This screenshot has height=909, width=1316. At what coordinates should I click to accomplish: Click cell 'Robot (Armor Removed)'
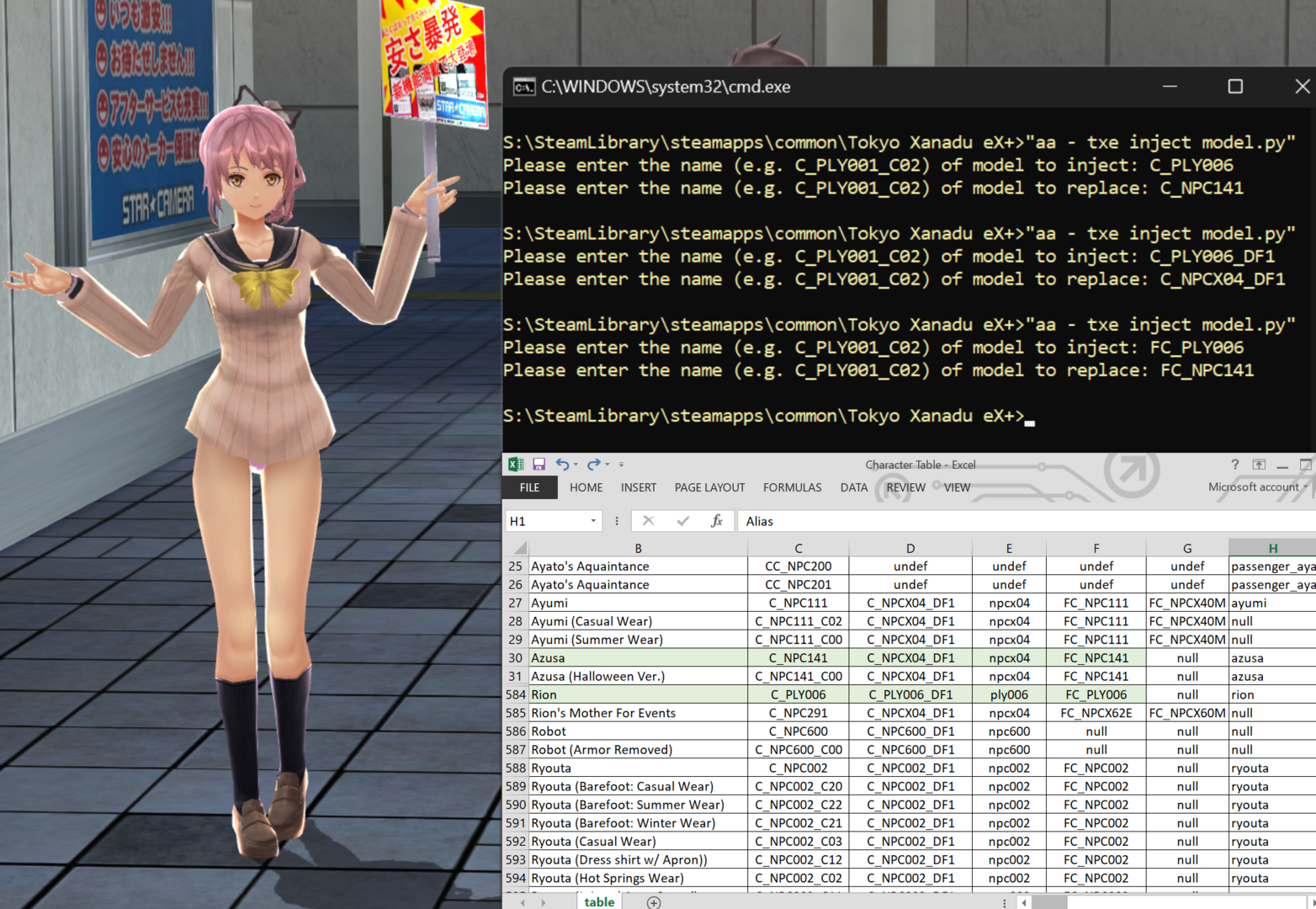coord(638,750)
